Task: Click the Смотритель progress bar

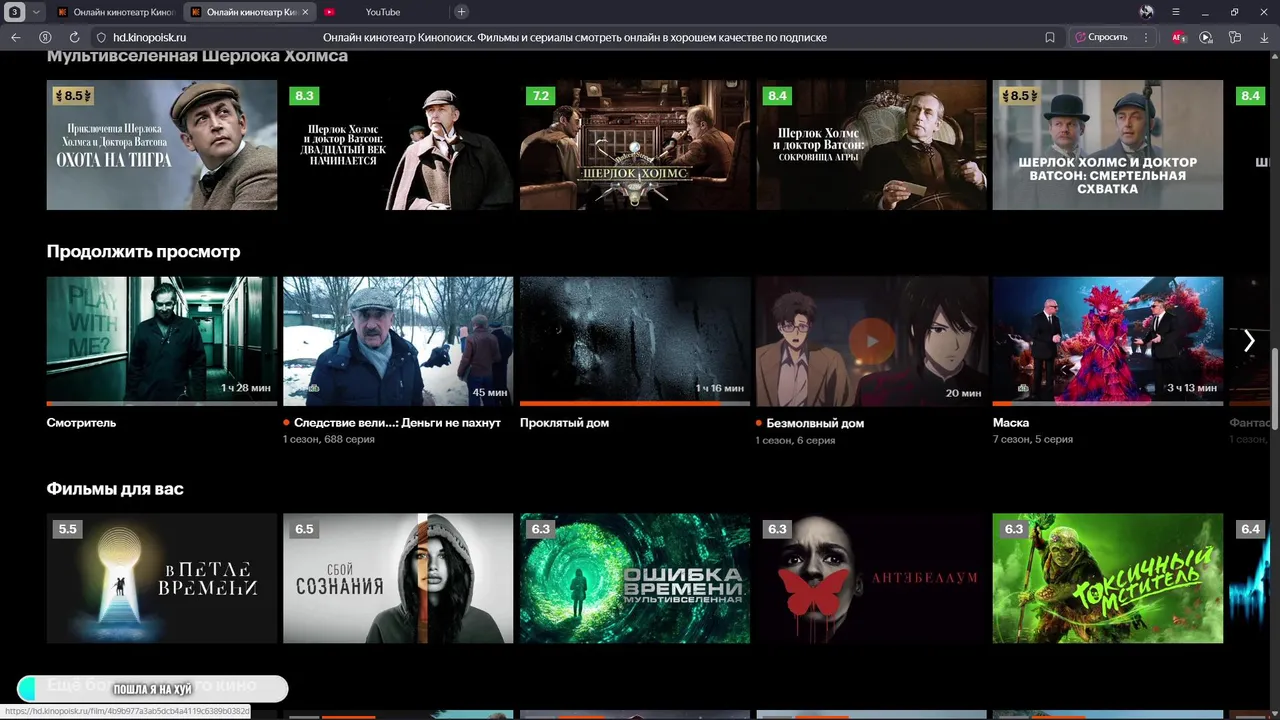Action: 162,404
